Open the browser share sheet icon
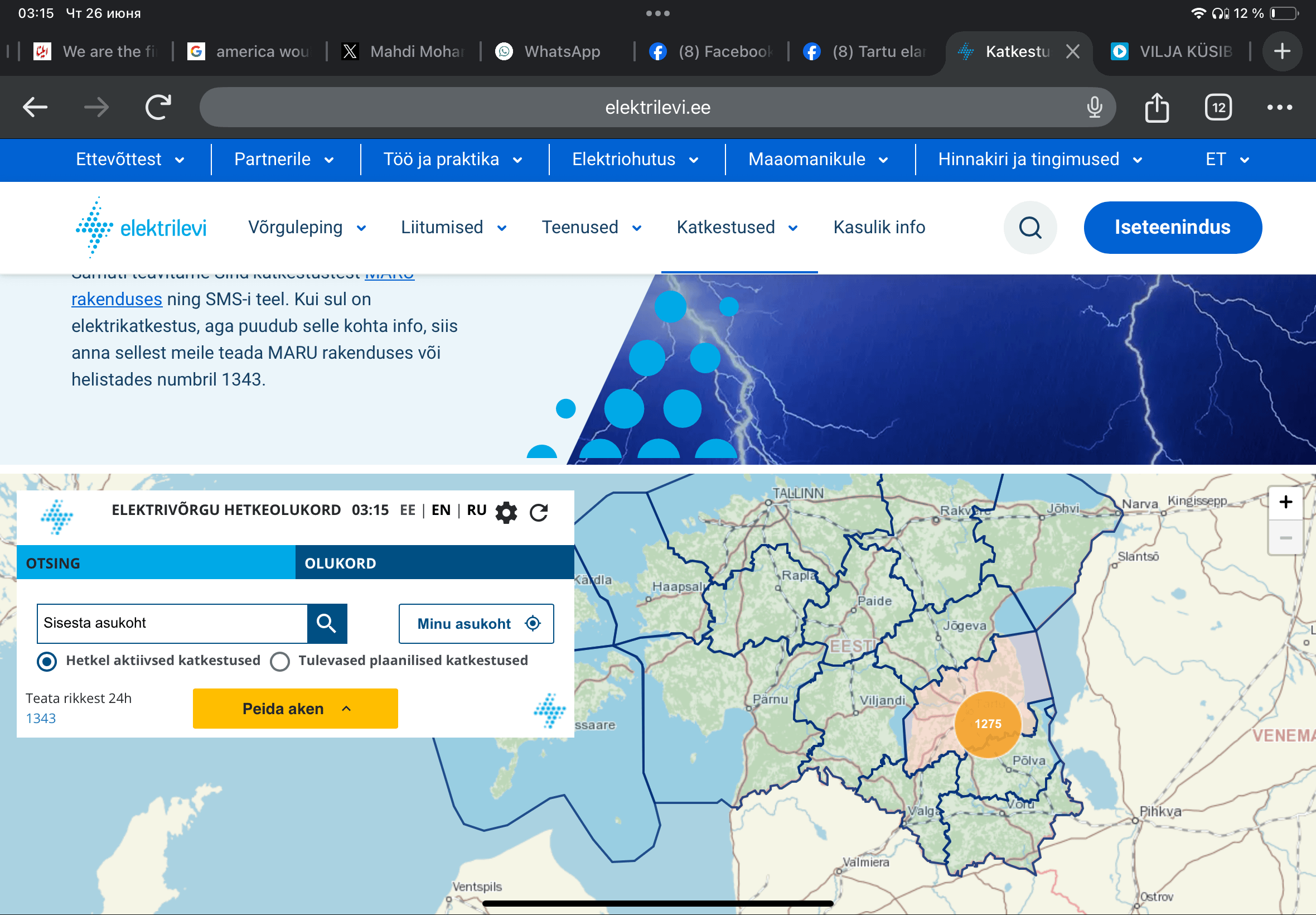The image size is (1316, 915). [1157, 107]
